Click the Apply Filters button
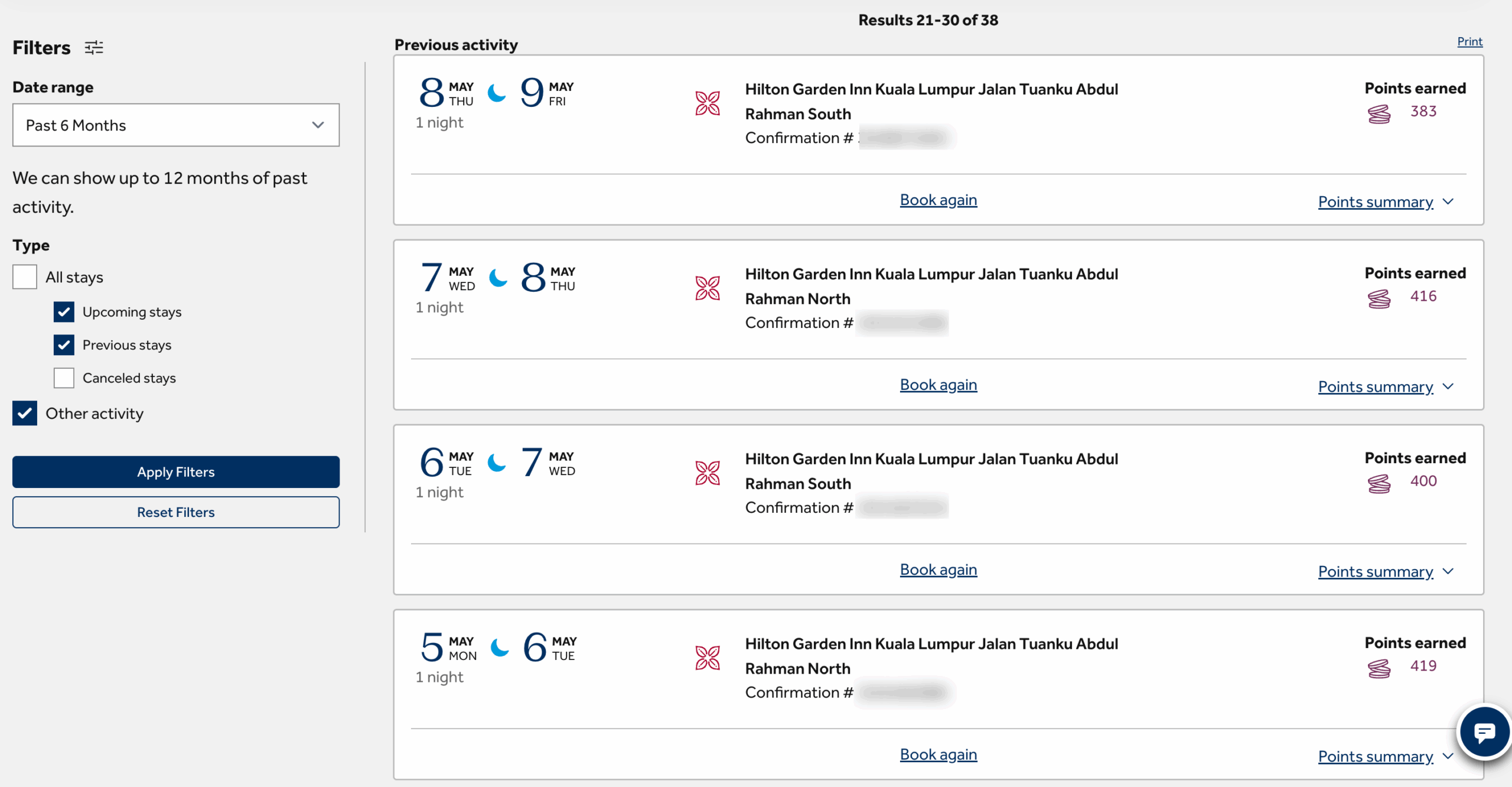 tap(175, 471)
